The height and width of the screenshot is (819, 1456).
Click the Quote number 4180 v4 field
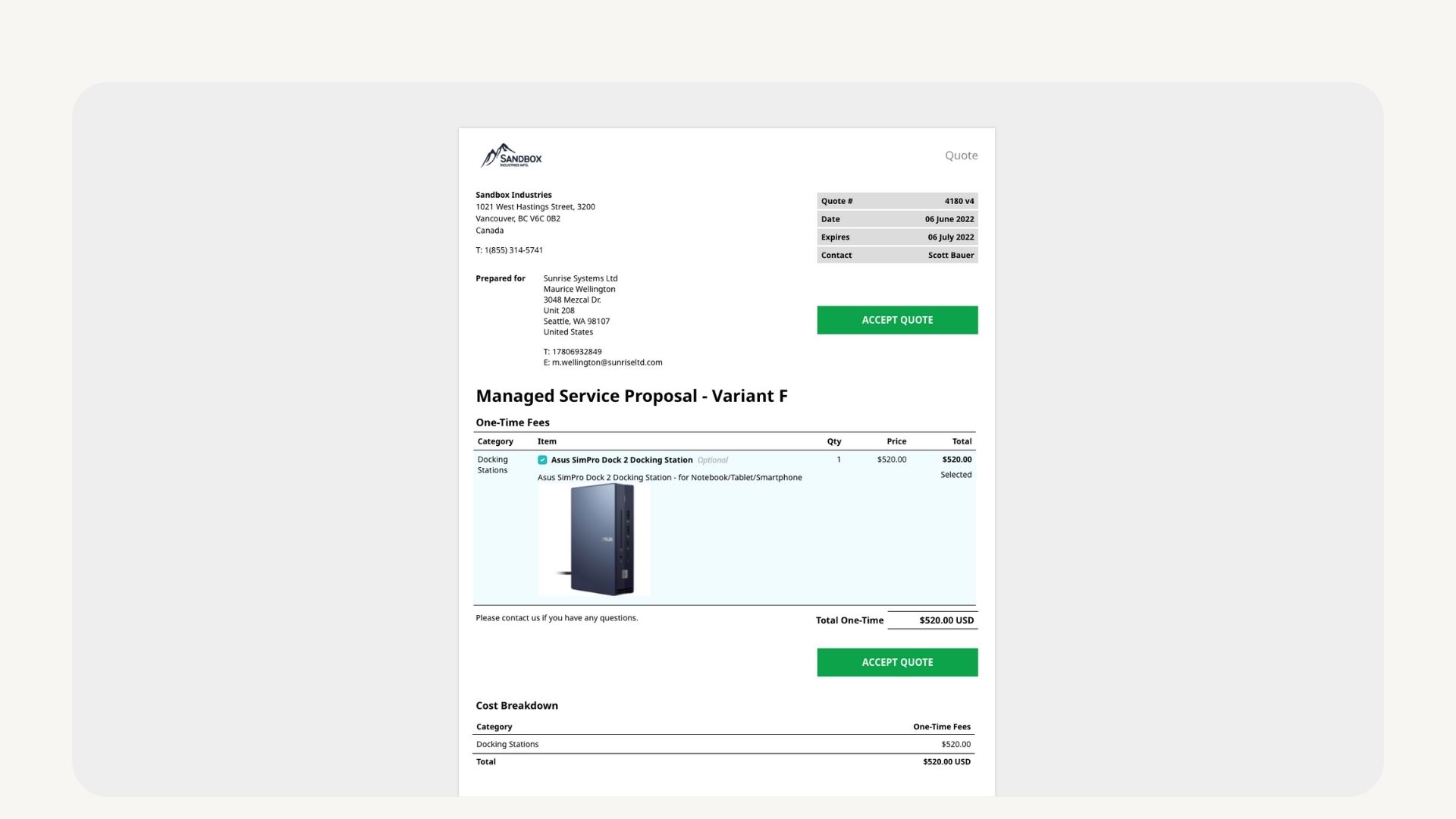(x=897, y=201)
